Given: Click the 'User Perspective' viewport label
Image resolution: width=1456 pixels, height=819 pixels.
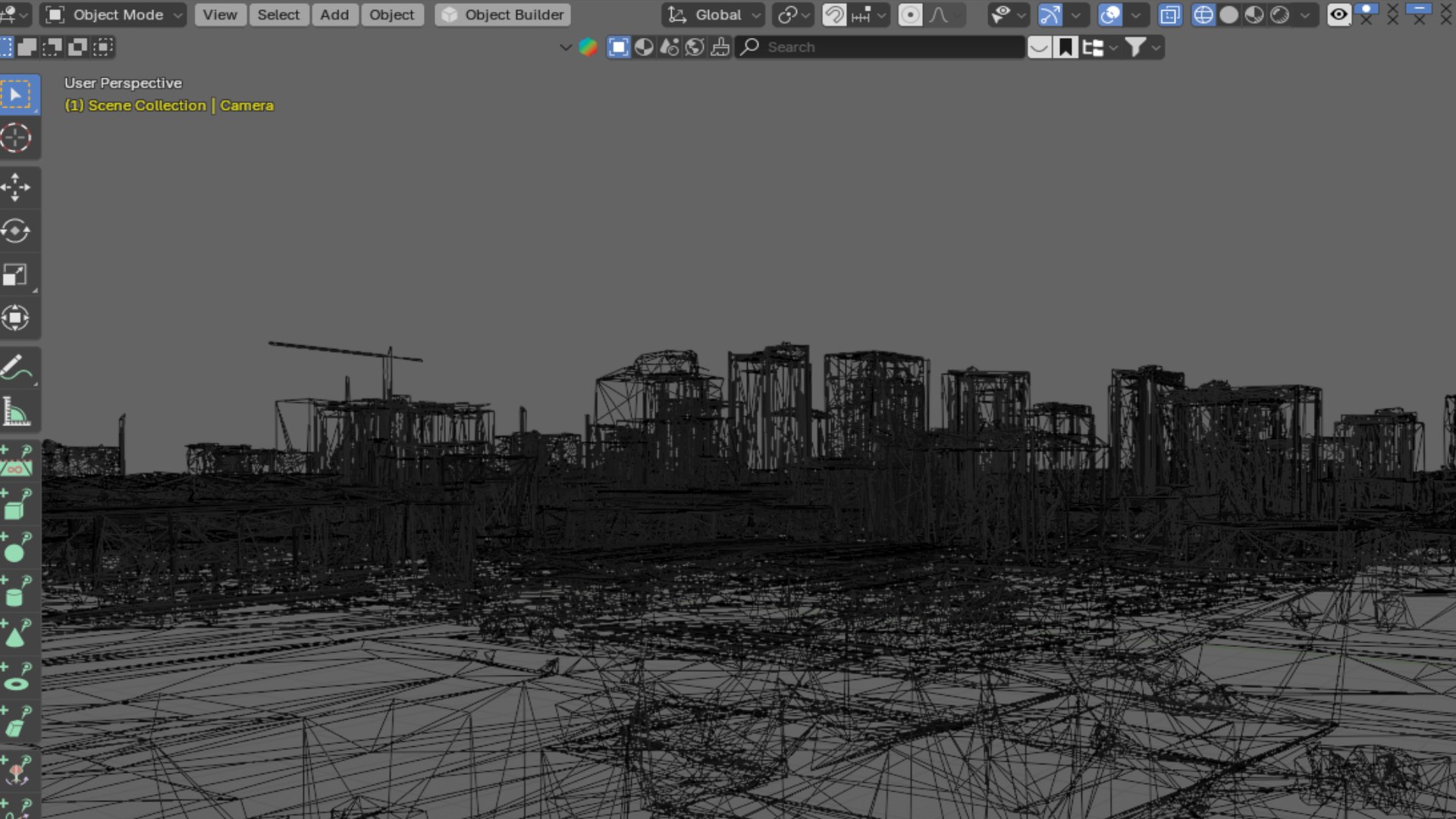Looking at the screenshot, I should 123,83.
